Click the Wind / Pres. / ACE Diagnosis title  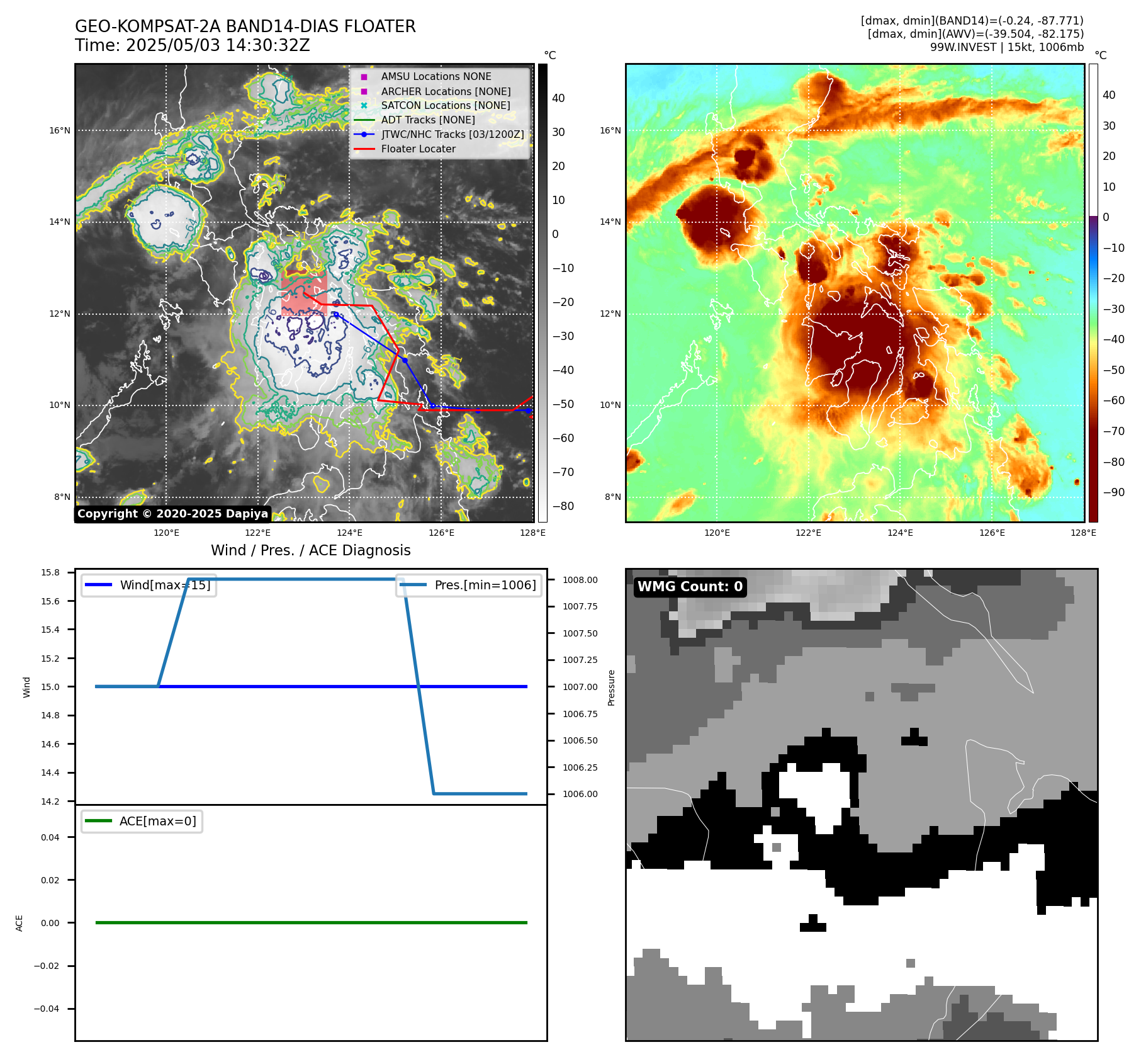click(x=311, y=550)
